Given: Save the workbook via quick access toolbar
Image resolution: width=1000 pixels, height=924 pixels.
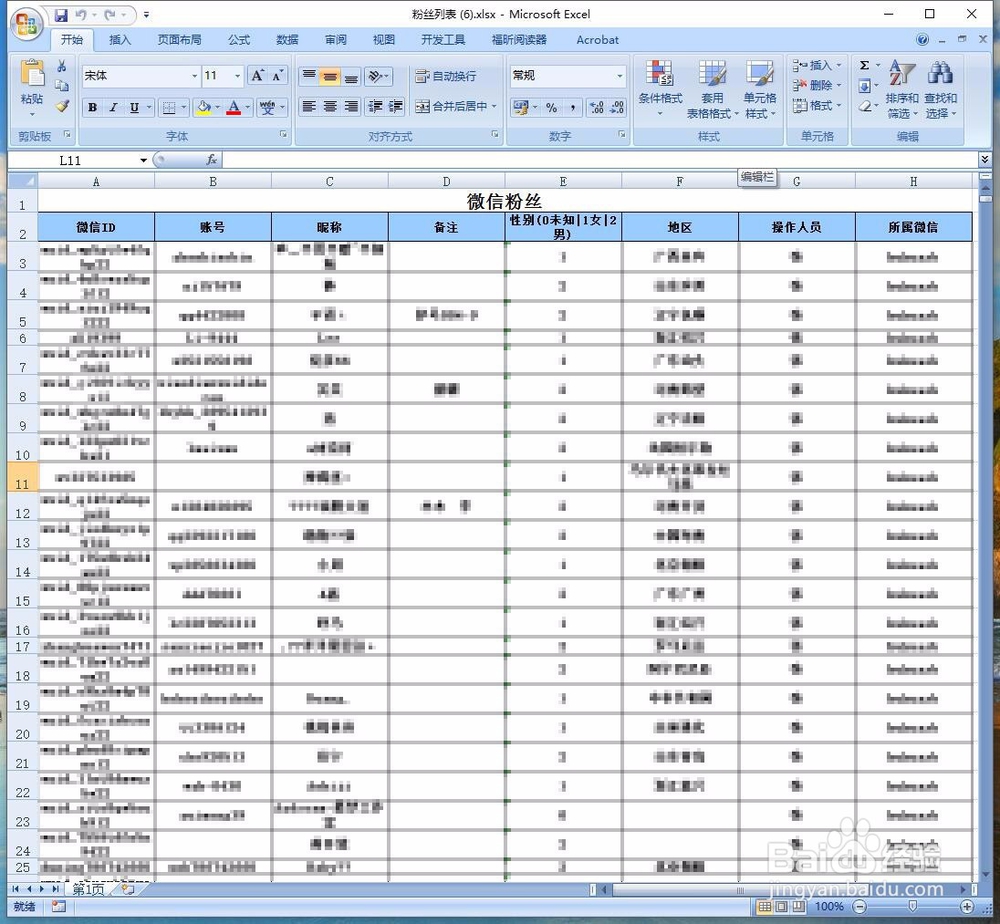Looking at the screenshot, I should [x=61, y=14].
